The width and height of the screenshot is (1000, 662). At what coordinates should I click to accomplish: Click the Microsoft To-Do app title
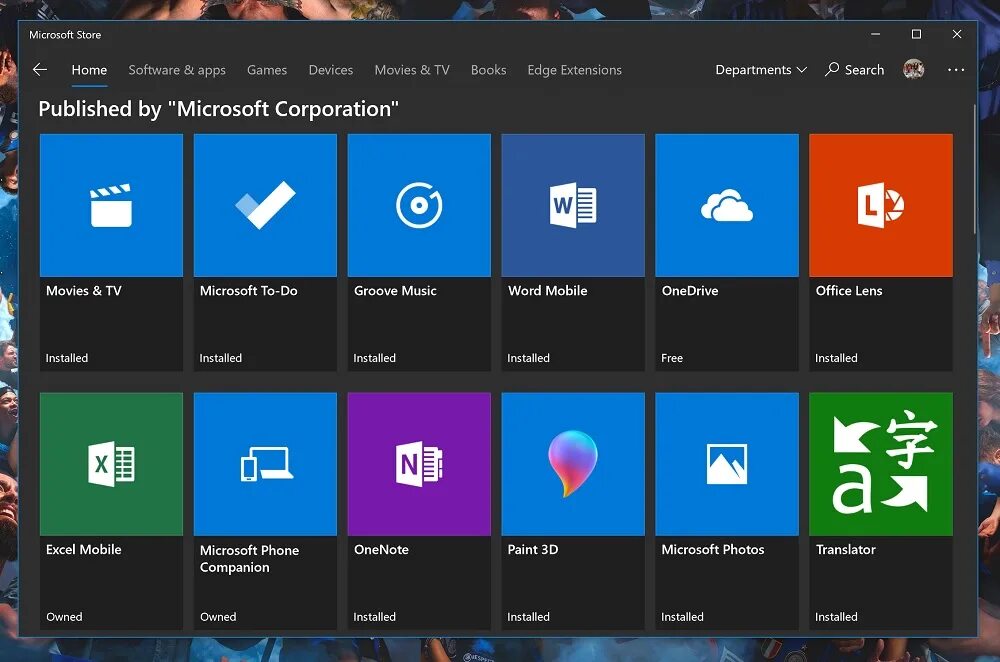coord(249,291)
